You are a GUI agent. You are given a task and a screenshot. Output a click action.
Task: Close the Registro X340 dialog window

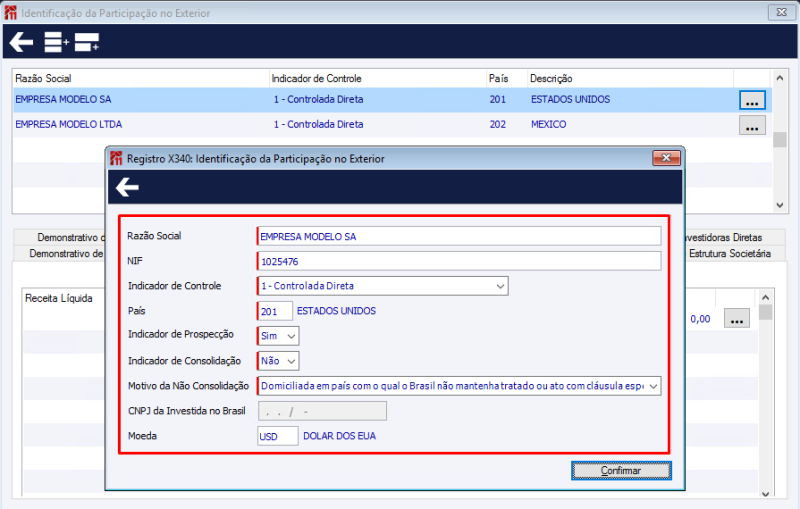[x=666, y=158]
